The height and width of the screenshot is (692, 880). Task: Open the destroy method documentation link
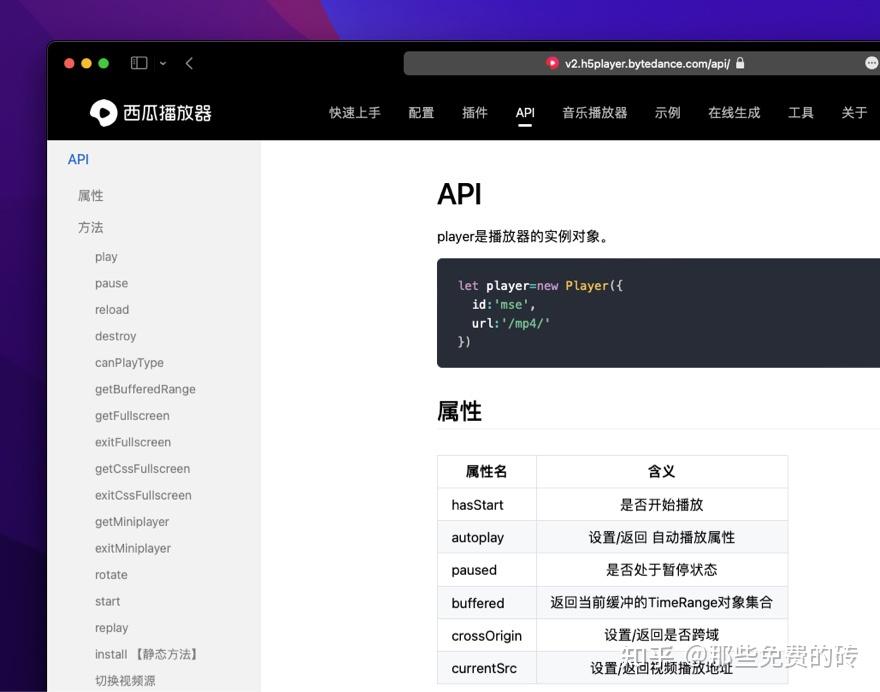[x=115, y=336]
